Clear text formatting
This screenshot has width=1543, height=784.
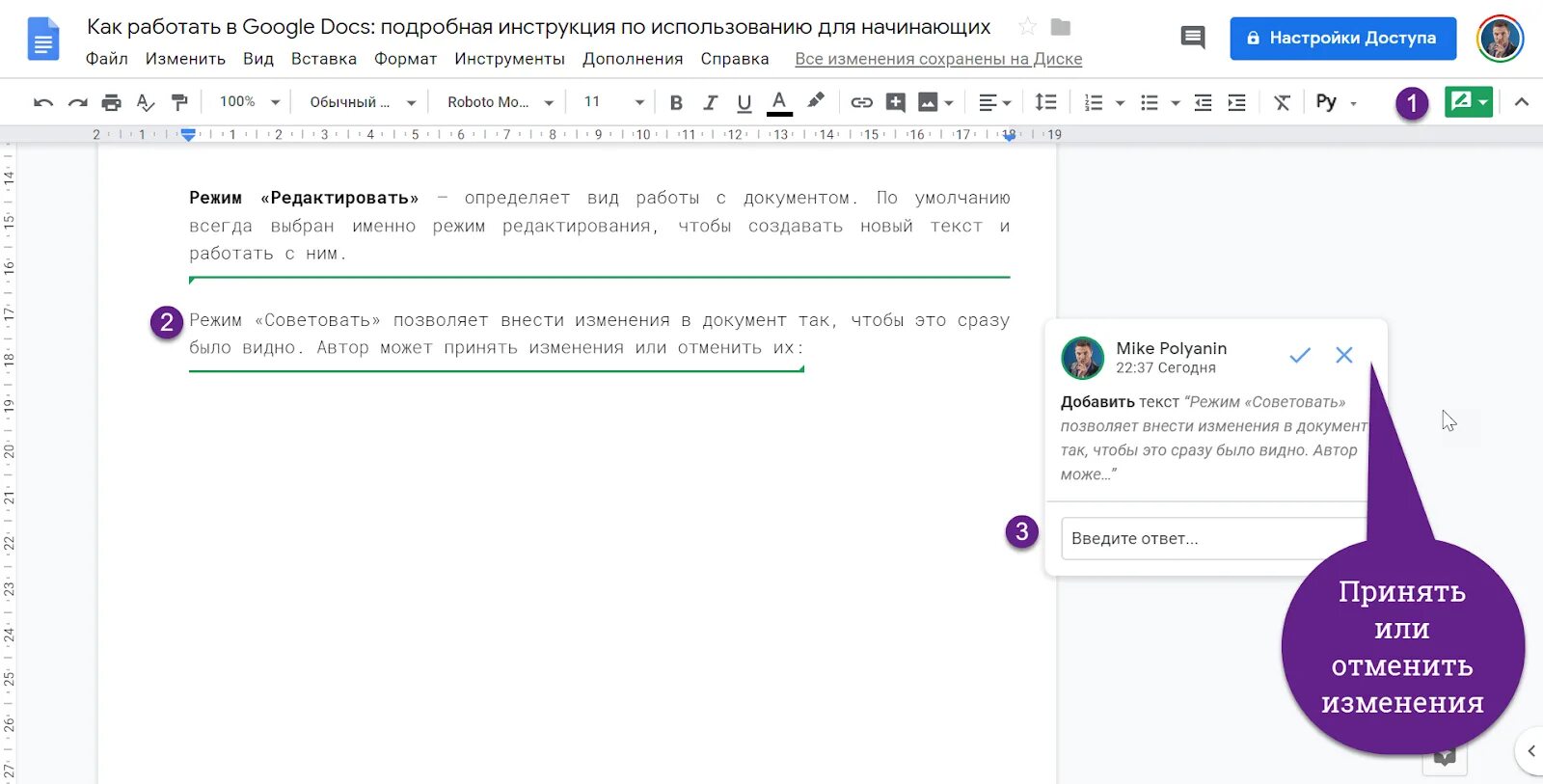tap(1282, 102)
